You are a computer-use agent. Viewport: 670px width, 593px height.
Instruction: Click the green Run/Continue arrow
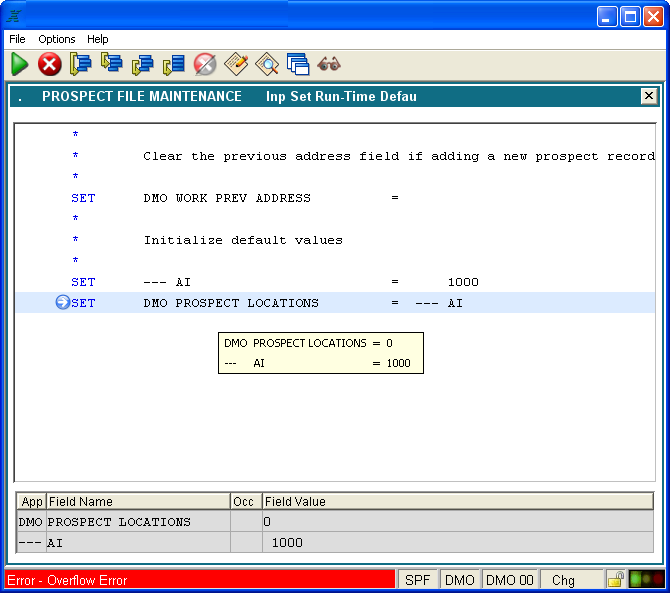coord(20,64)
